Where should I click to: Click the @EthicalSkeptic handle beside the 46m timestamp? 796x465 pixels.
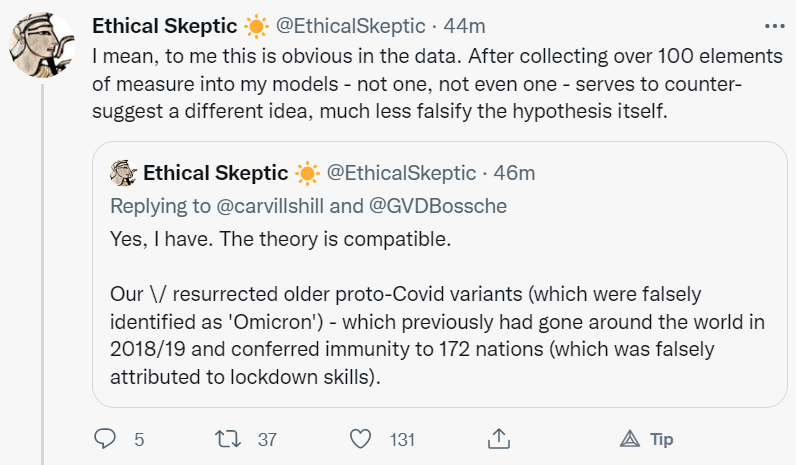401,173
